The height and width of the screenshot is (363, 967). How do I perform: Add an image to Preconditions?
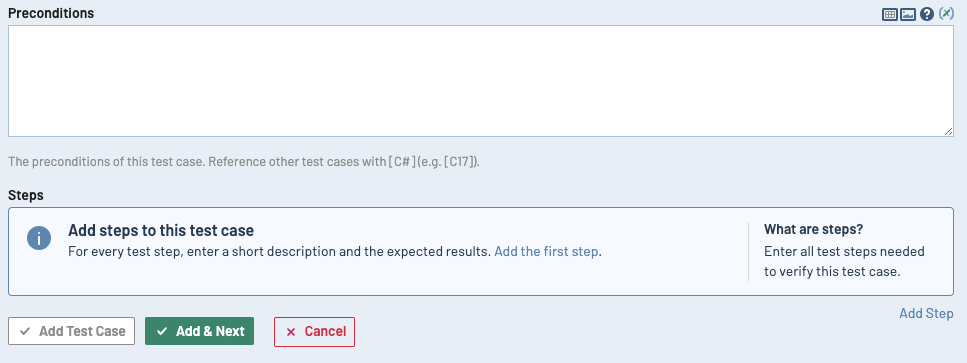[x=907, y=14]
